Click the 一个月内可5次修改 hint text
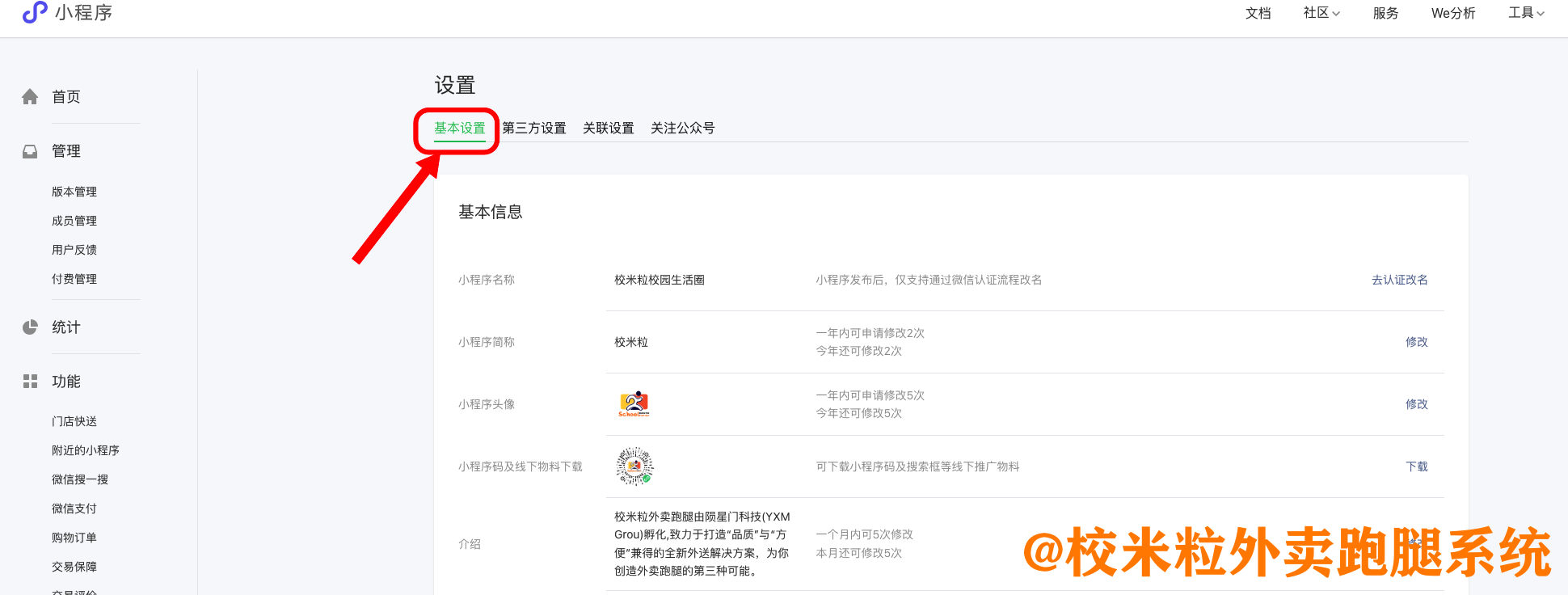Screen dimensions: 1568x595 [x=865, y=534]
